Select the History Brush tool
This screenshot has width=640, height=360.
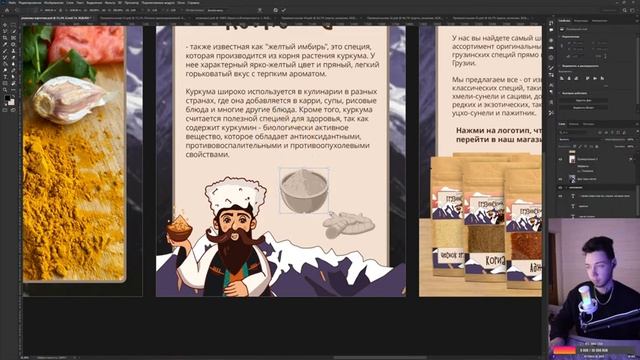(5, 58)
